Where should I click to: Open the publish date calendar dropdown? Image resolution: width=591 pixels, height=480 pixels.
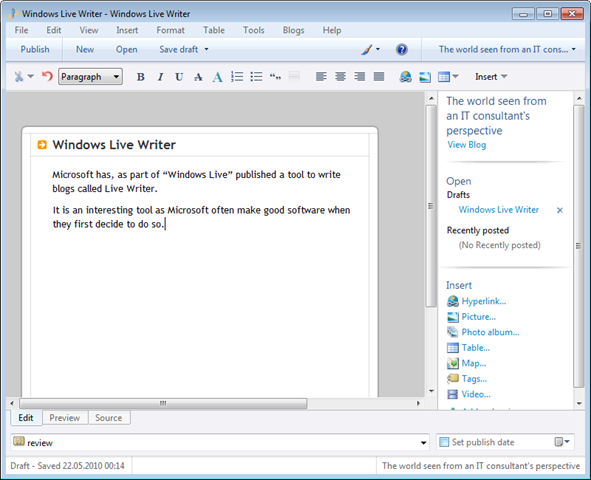pyautogui.click(x=562, y=442)
